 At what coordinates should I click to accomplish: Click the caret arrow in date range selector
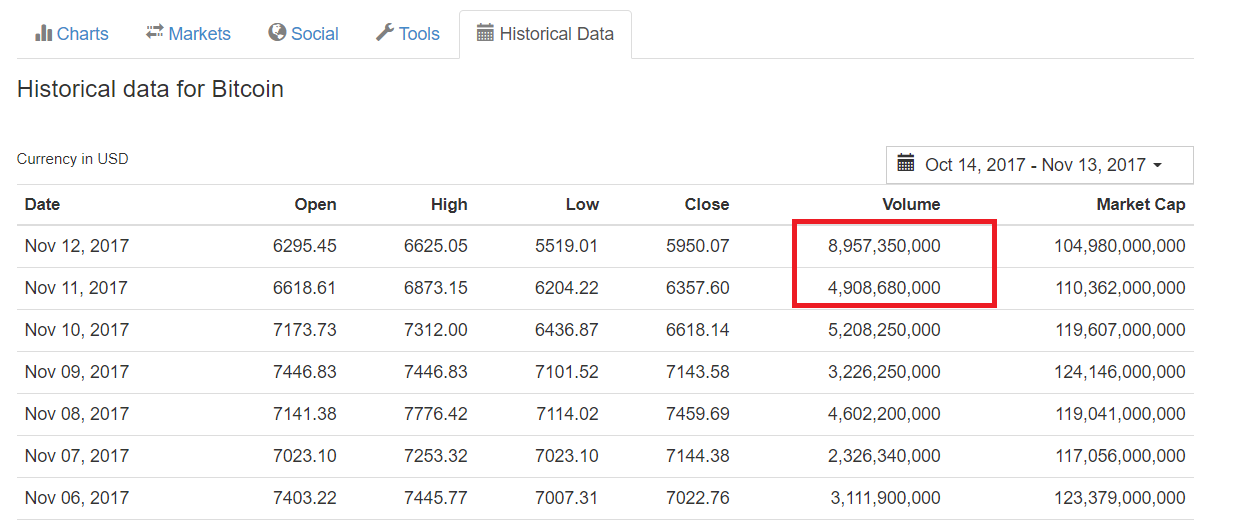tap(1158, 165)
